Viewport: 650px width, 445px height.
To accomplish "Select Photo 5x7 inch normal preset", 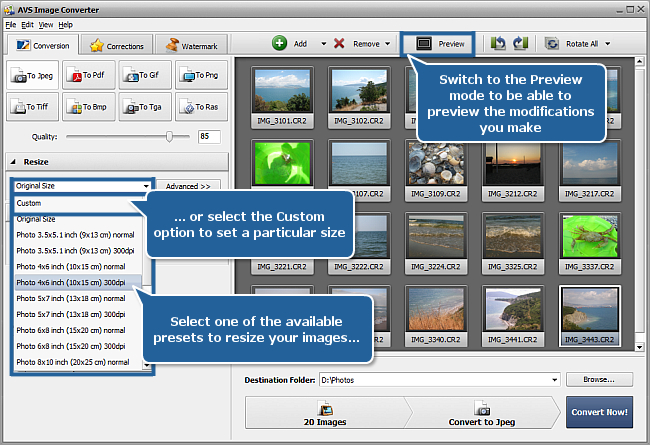I will [79, 298].
